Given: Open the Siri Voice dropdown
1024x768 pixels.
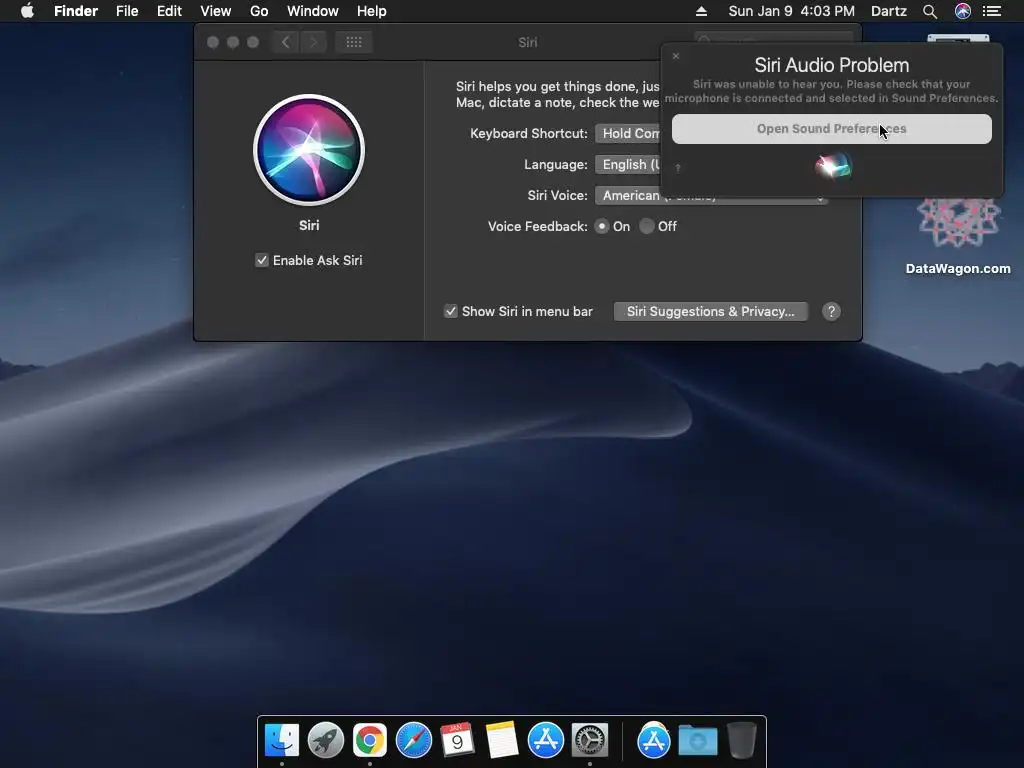Looking at the screenshot, I should tap(711, 195).
